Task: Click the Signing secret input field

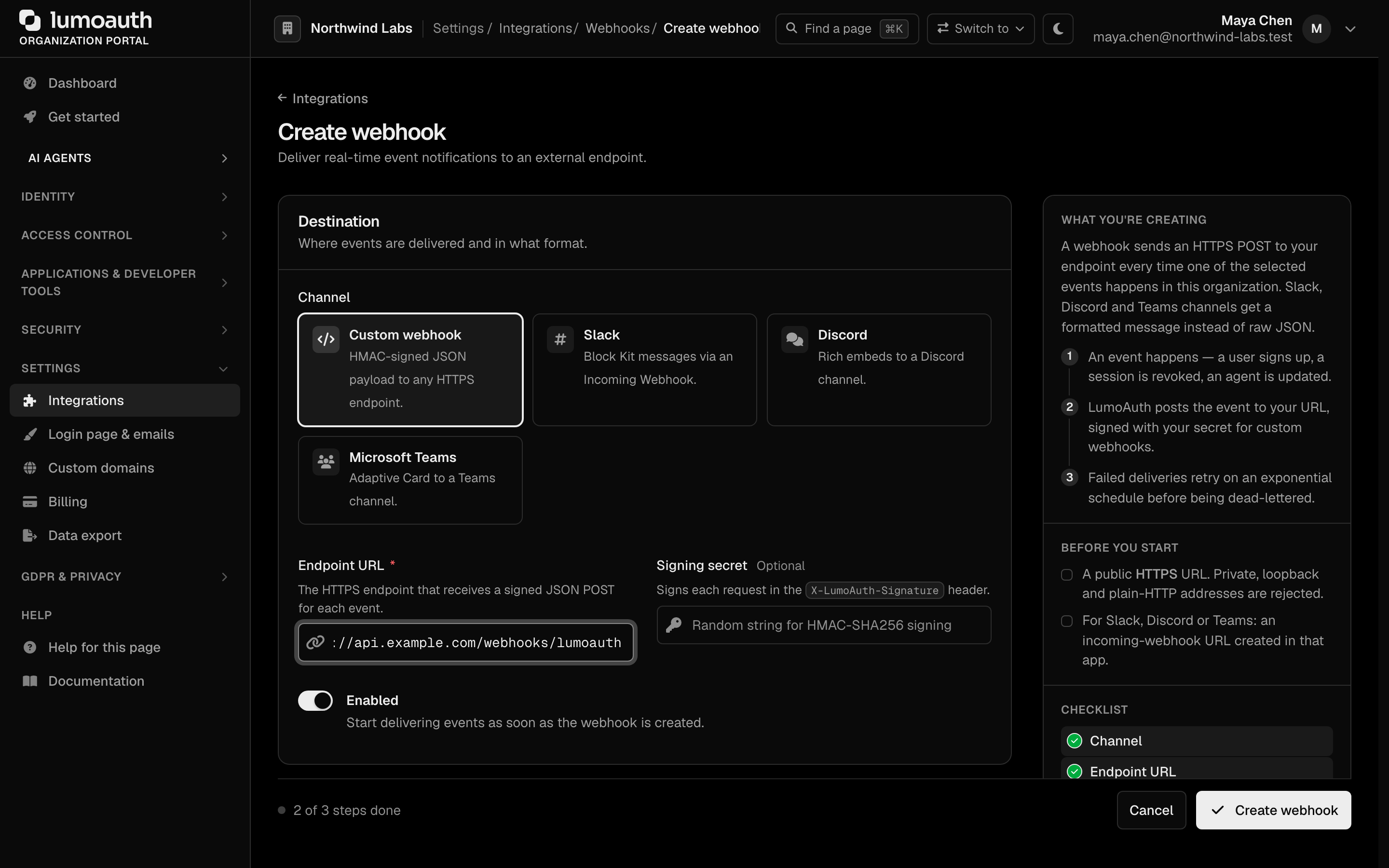Action: coord(824,625)
